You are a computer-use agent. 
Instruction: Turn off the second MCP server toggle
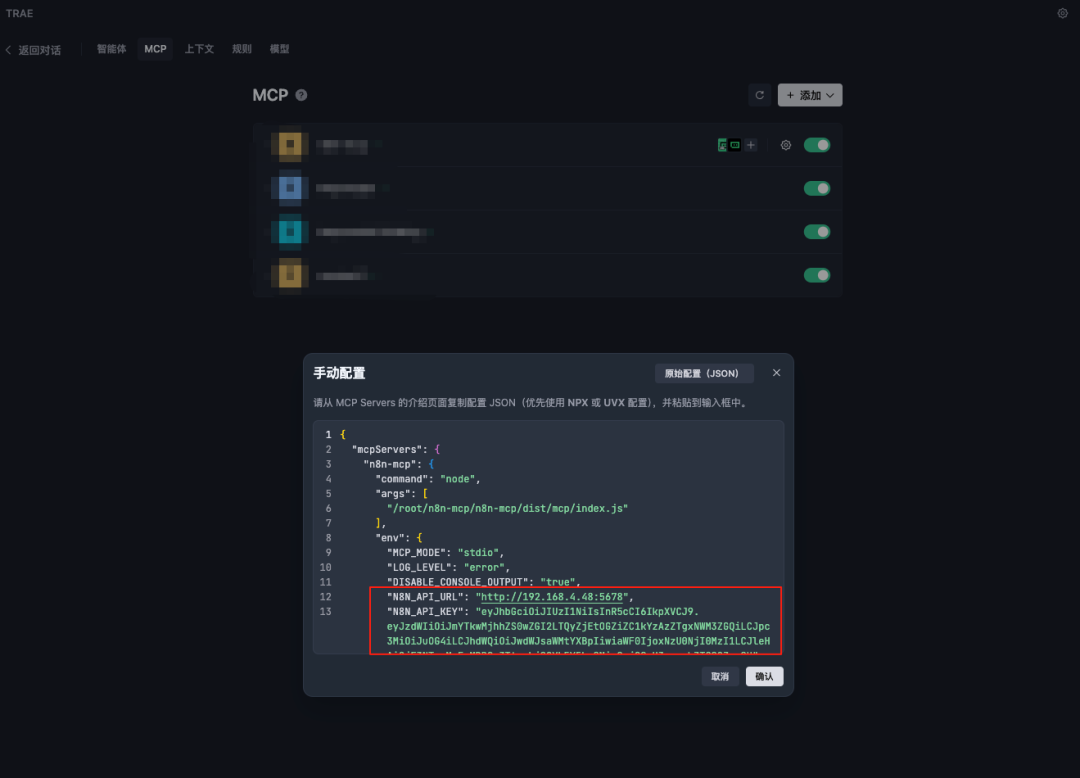(817, 188)
